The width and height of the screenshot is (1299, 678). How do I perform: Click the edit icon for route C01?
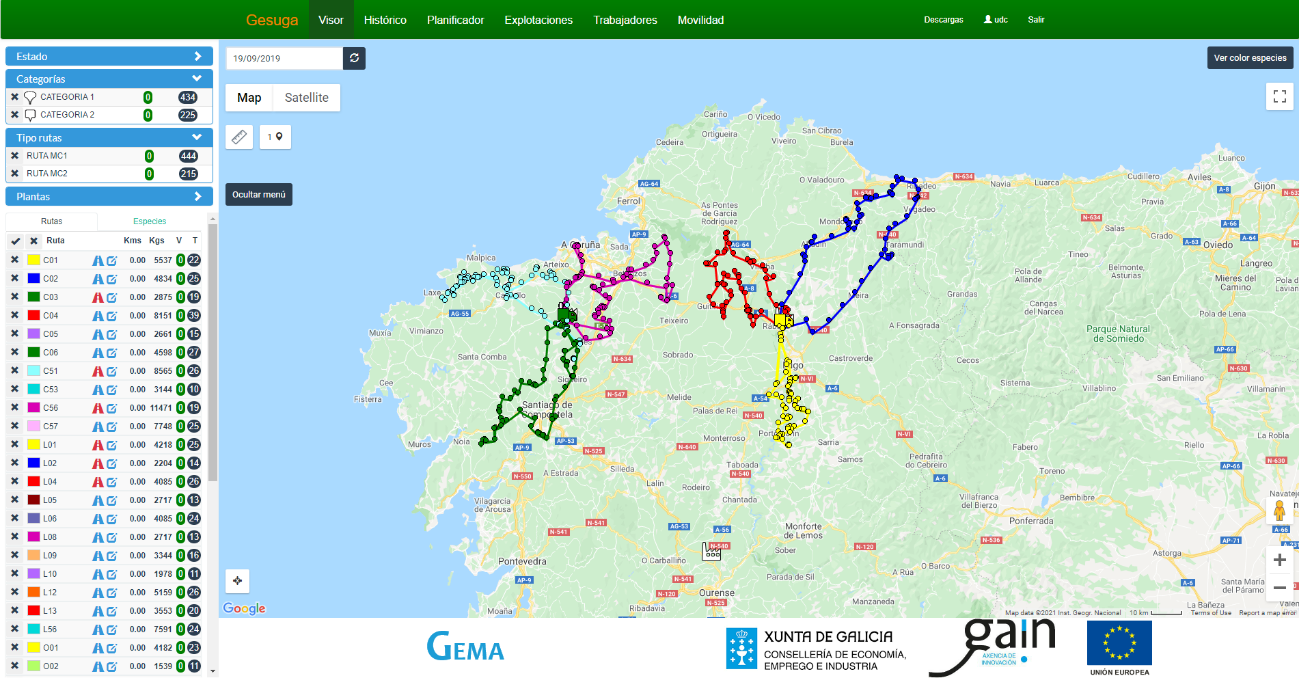pyautogui.click(x=112, y=260)
